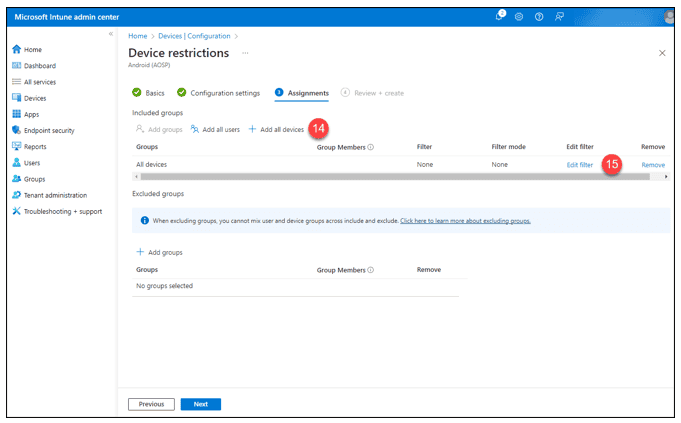Click the Home icon in sidebar
This screenshot has width=681, height=423.
(x=17, y=49)
